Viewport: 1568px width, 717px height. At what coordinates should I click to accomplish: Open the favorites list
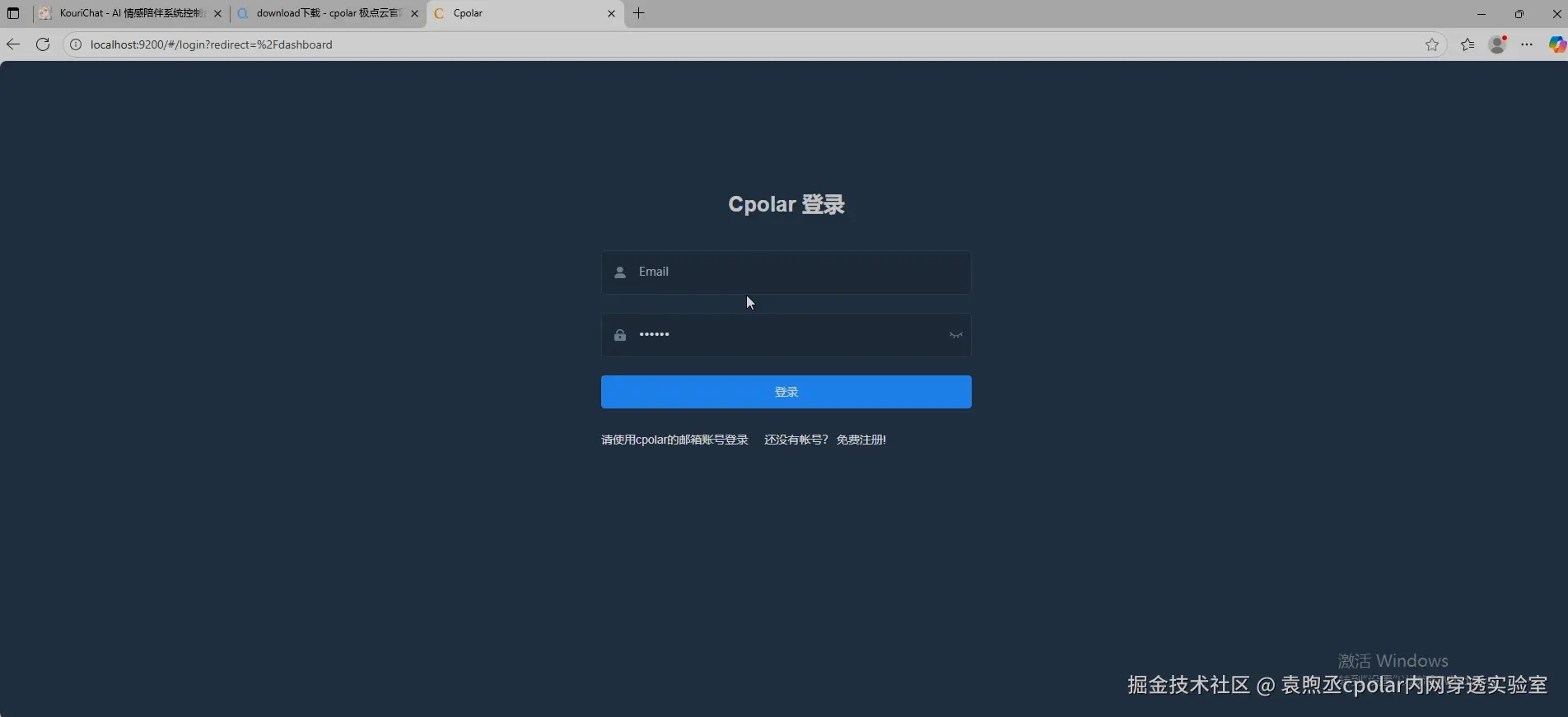pyautogui.click(x=1468, y=44)
